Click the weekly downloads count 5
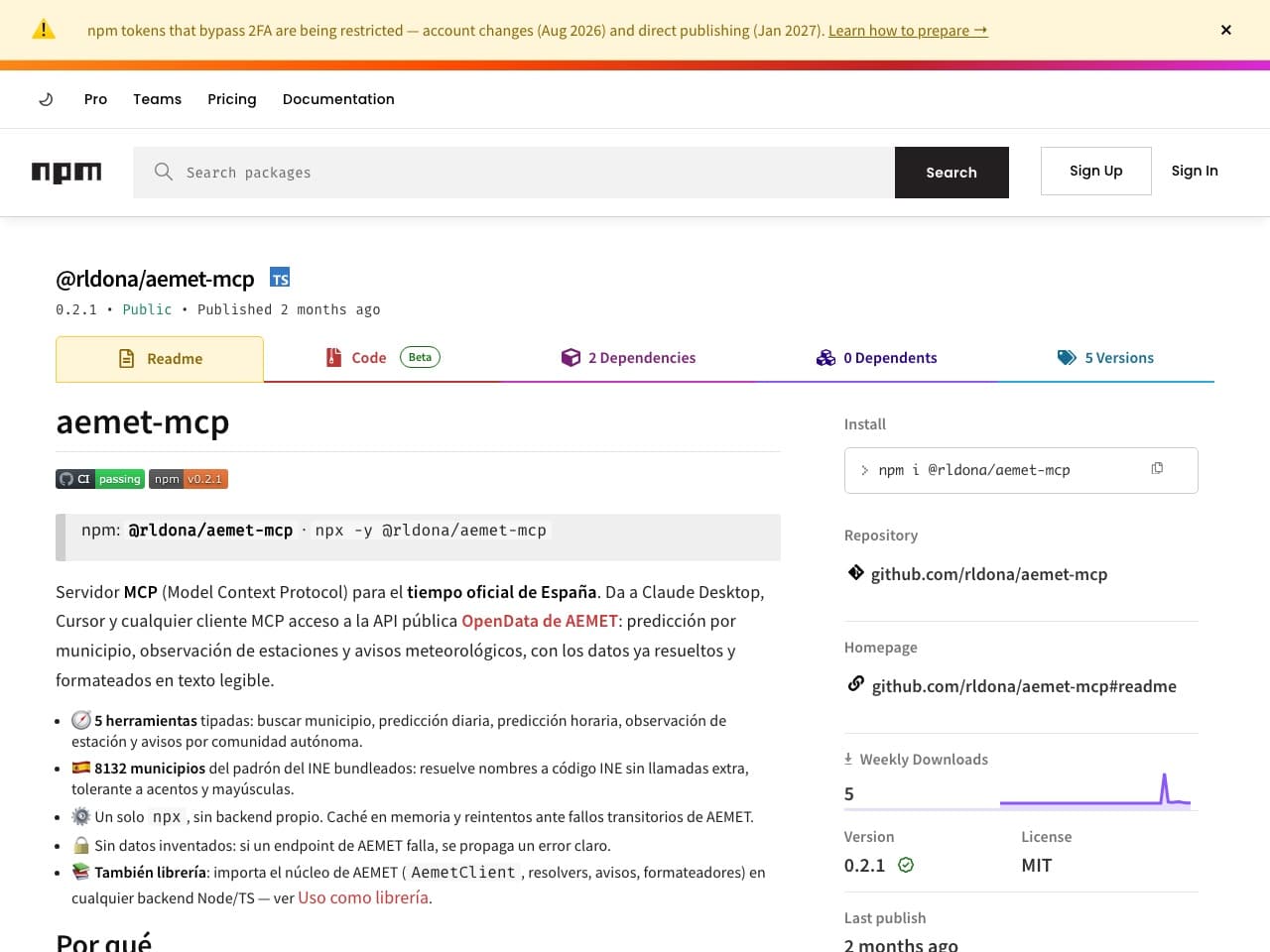Screen dimensions: 1270x952 pyautogui.click(x=849, y=793)
